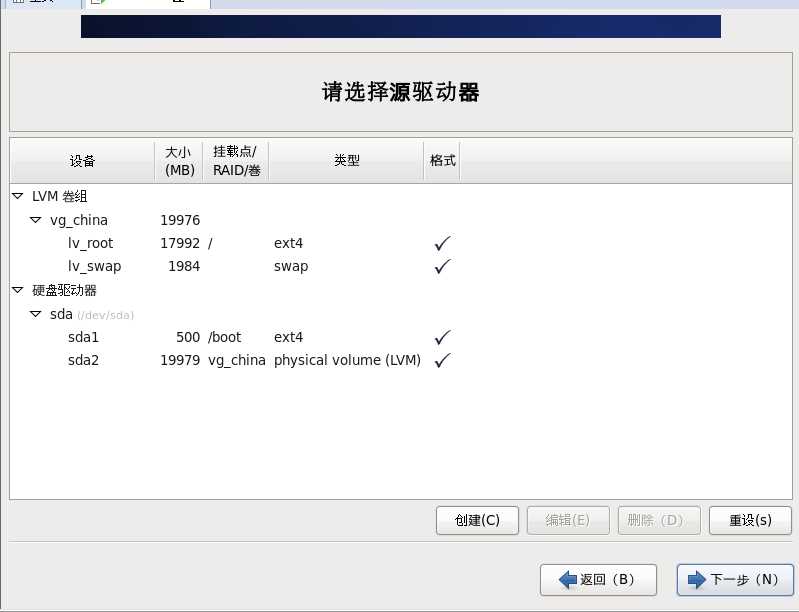Sort by the 类型 column header
This screenshot has width=799, height=612.
[x=347, y=161]
